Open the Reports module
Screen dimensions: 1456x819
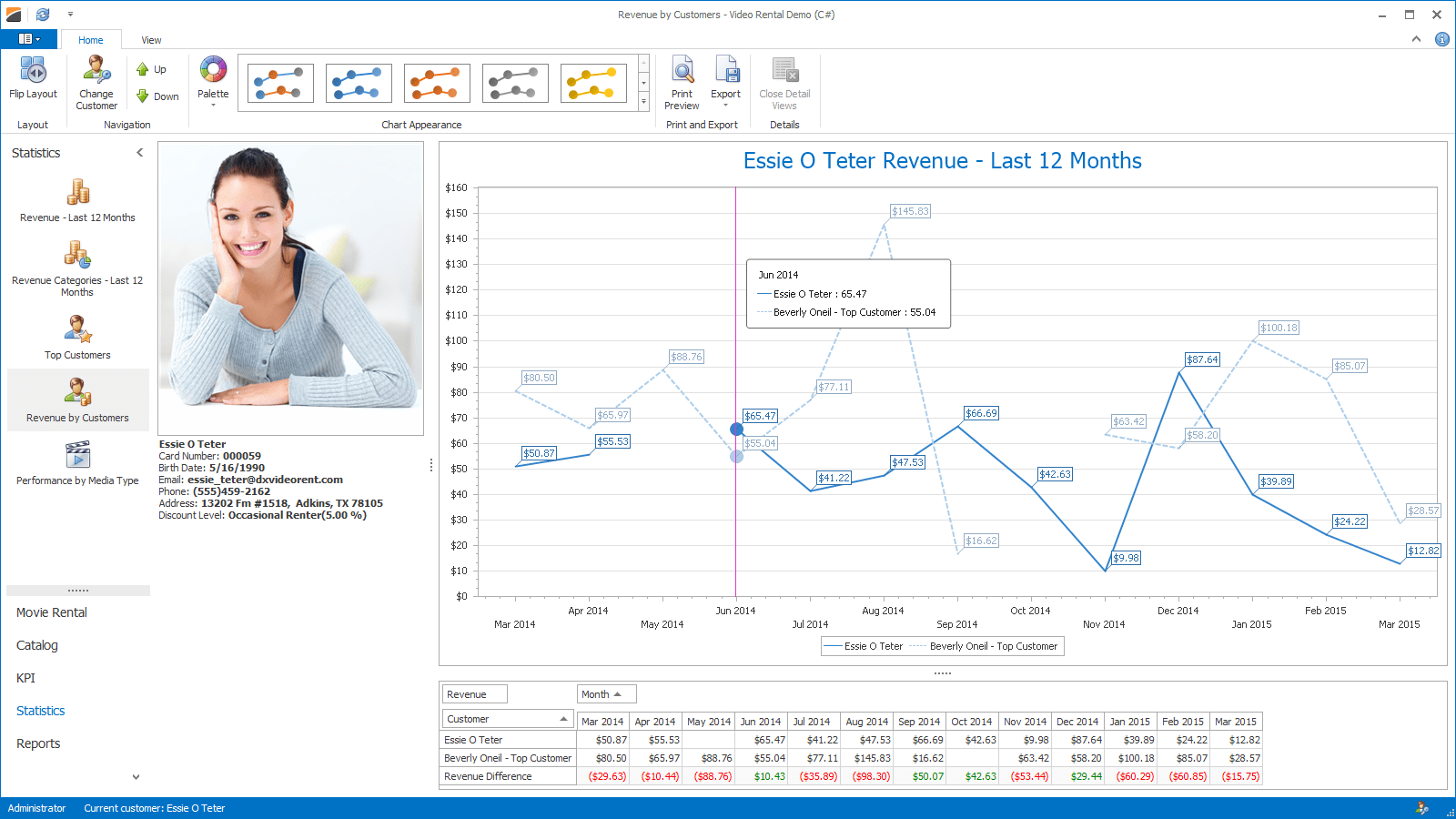click(38, 743)
